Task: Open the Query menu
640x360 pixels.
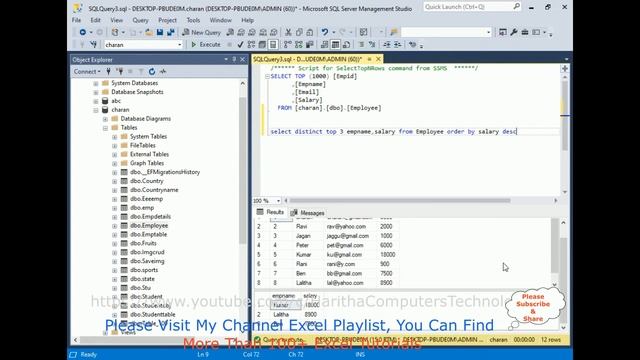Action: pos(140,20)
